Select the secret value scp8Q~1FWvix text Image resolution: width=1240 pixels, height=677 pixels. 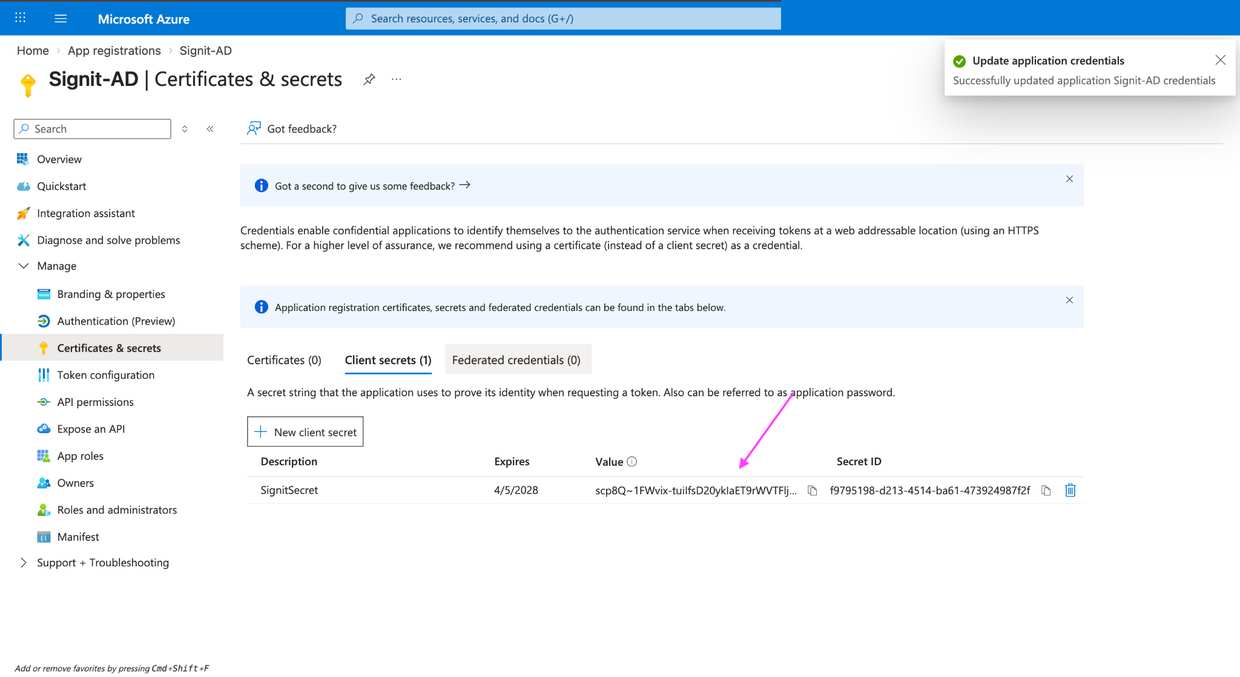(x=697, y=490)
